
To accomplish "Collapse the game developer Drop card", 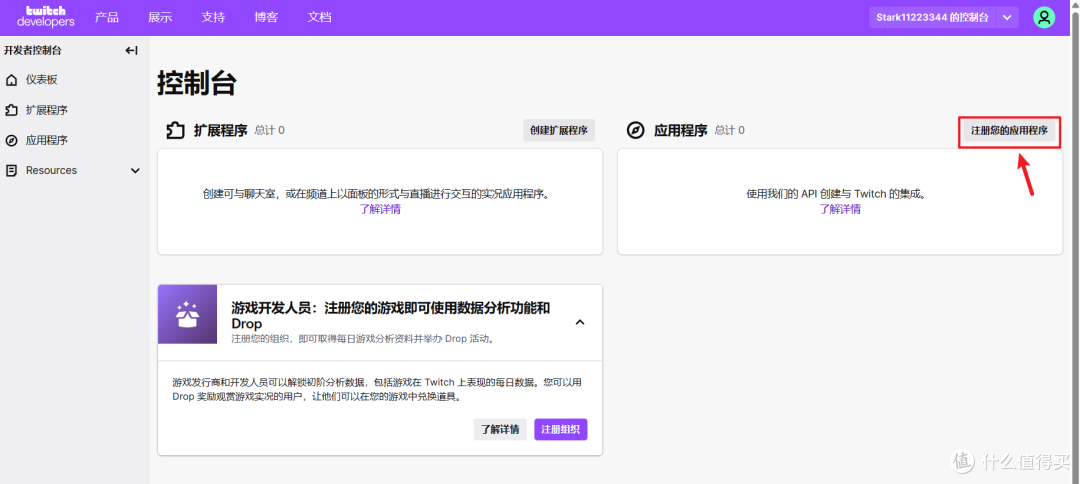I will [x=580, y=322].
